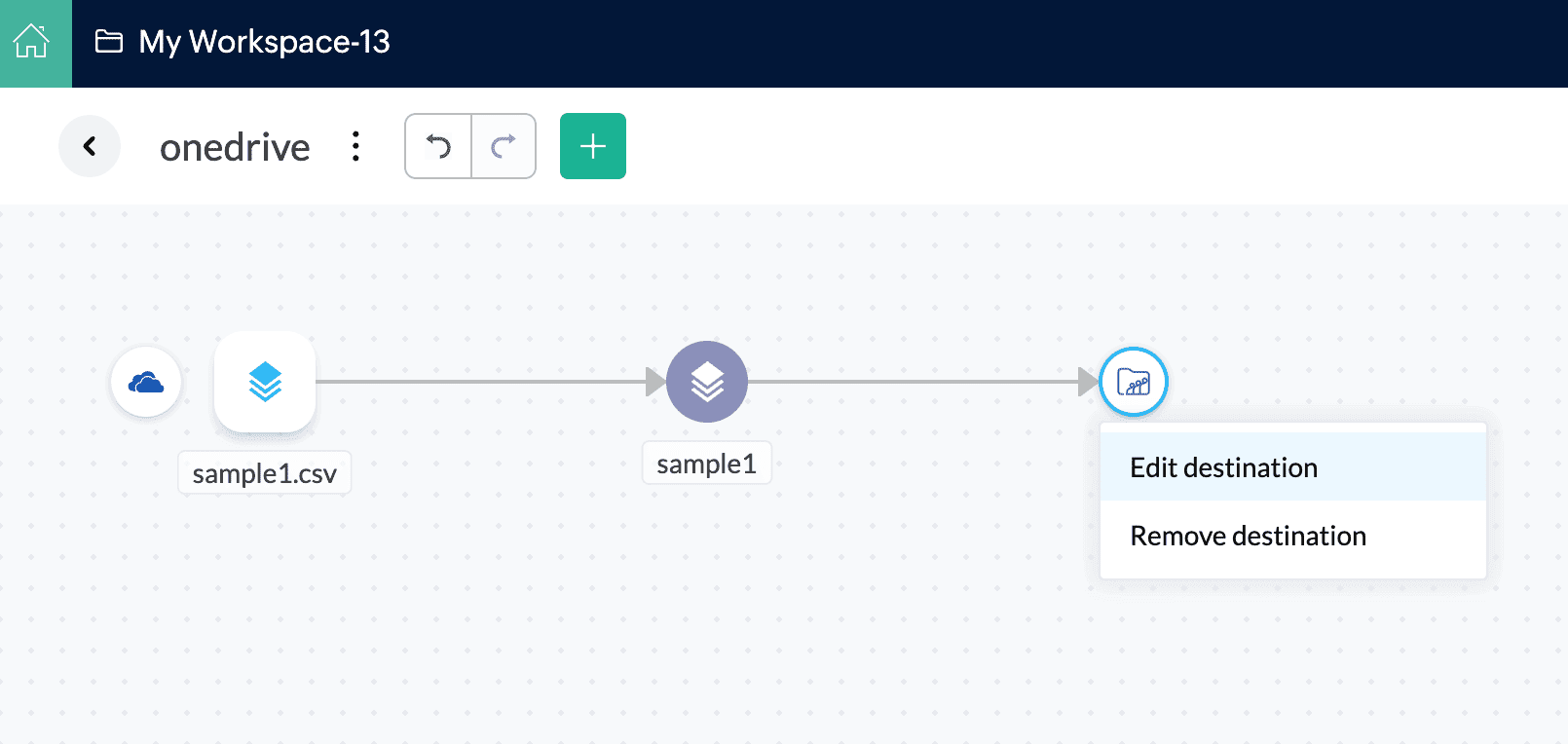Image resolution: width=1568 pixels, height=744 pixels.
Task: Choose Remove destination from the context menu
Action: (x=1293, y=536)
